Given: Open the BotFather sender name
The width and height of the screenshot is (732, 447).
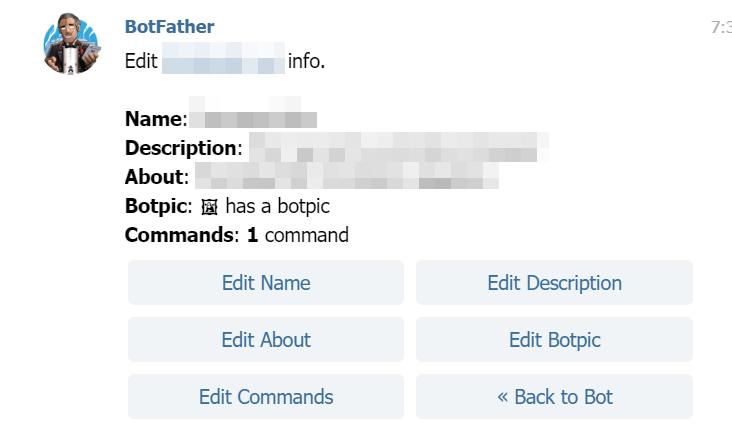Looking at the screenshot, I should pos(169,27).
